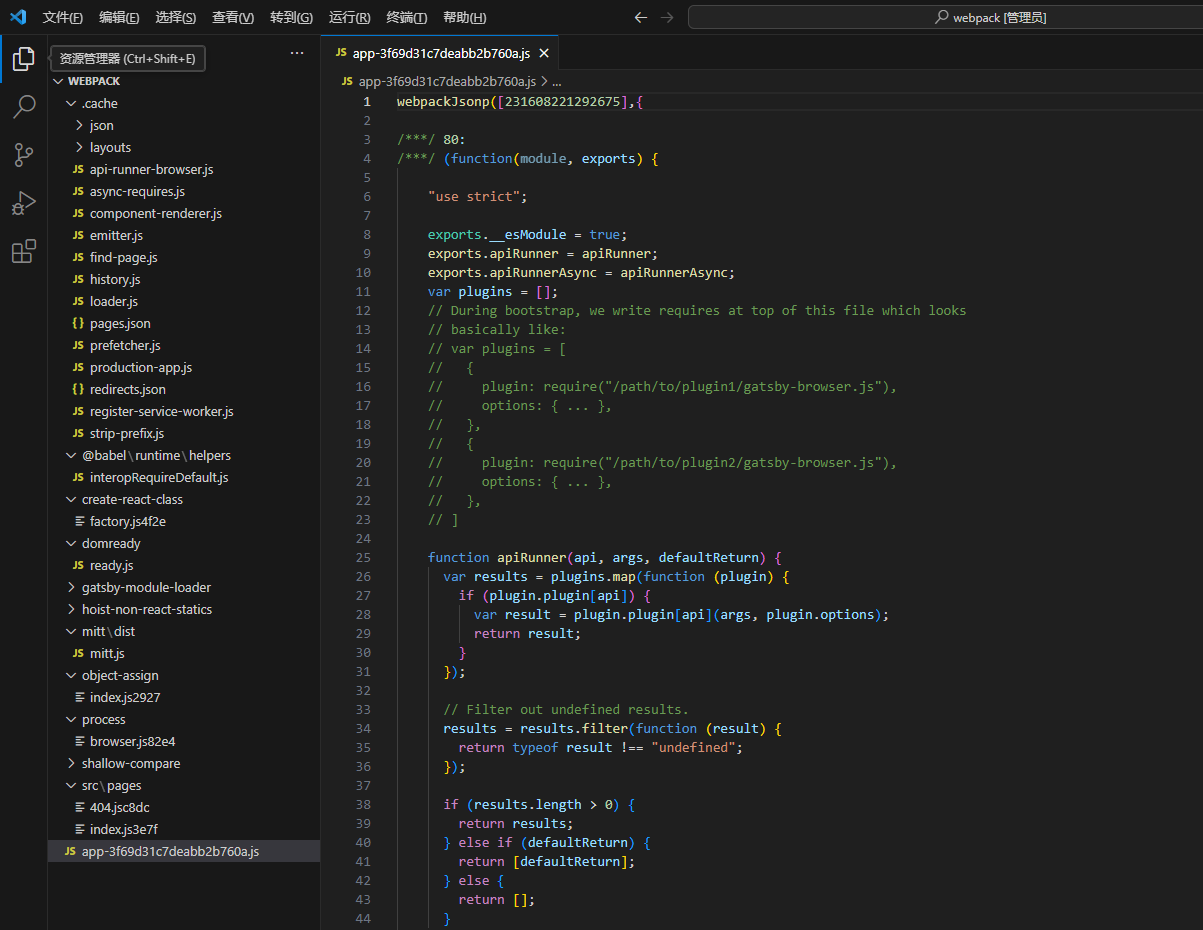Collapse the WEBPACK root folder
This screenshot has height=930, width=1203.
click(x=184, y=81)
